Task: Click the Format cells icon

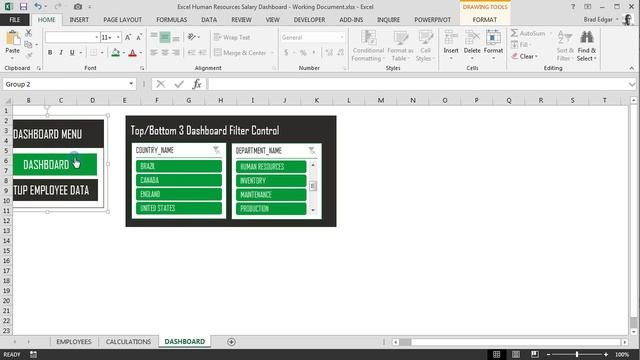Action: click(x=493, y=38)
